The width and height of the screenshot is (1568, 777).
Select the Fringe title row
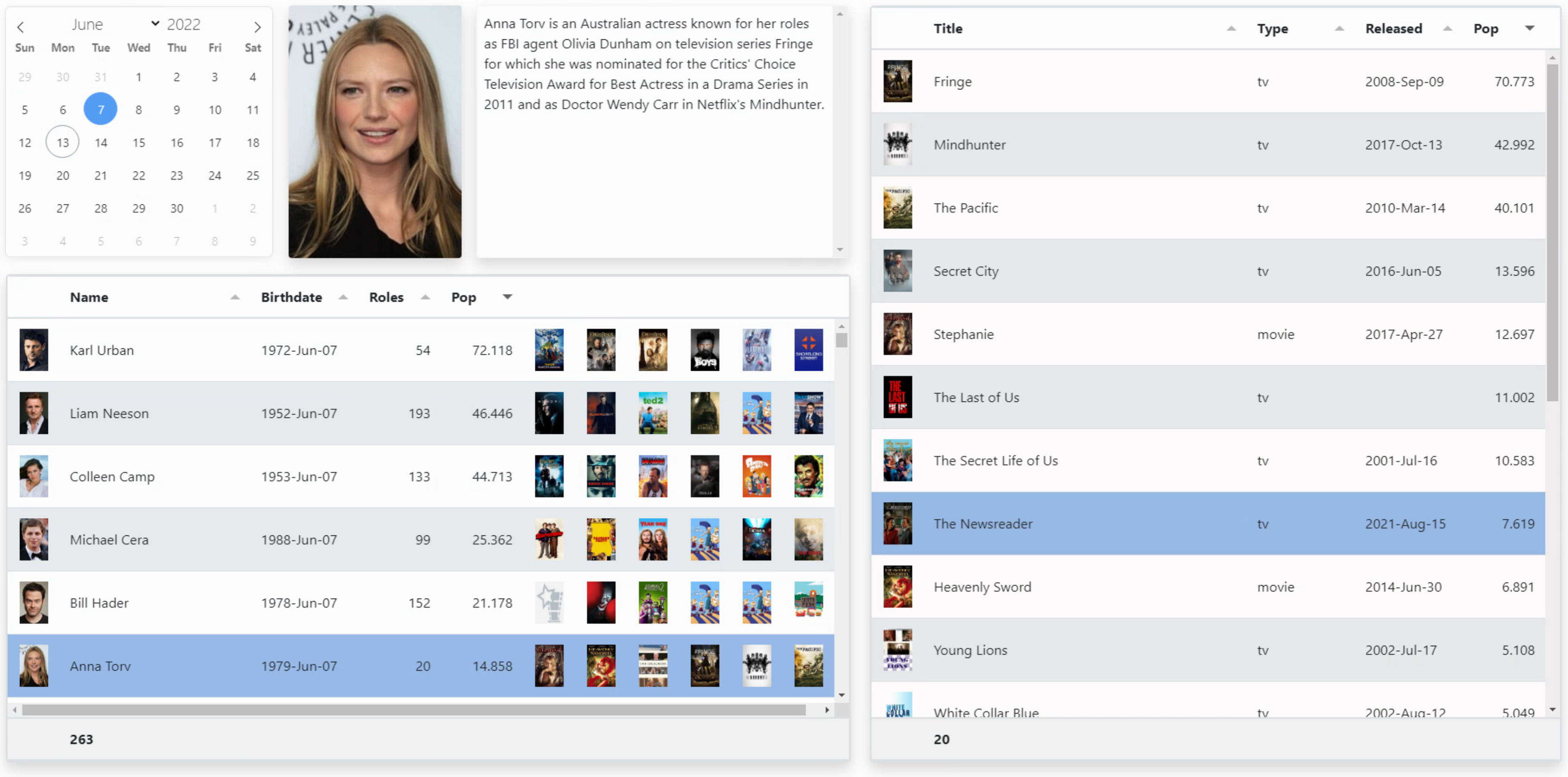coord(1208,82)
